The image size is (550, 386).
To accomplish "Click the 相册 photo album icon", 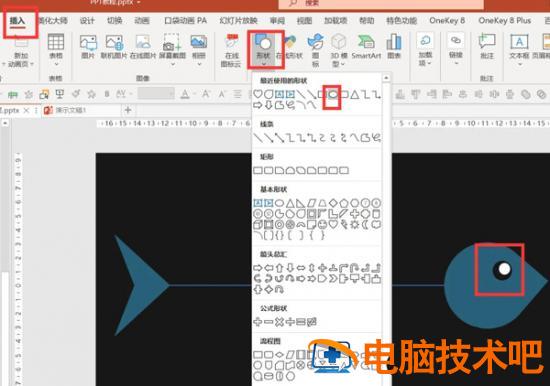I will pos(199,42).
